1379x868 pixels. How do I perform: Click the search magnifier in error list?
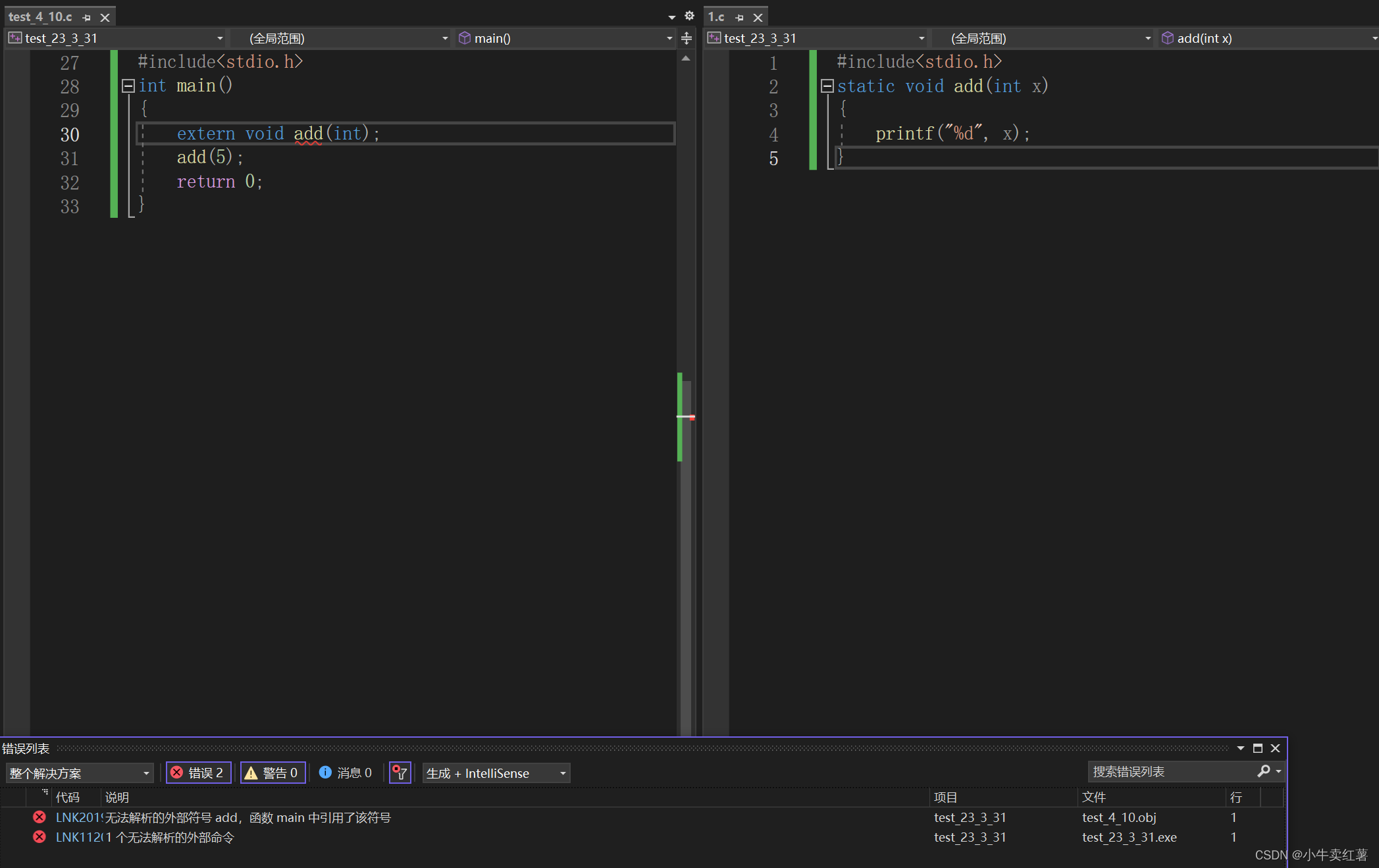coord(1263,771)
